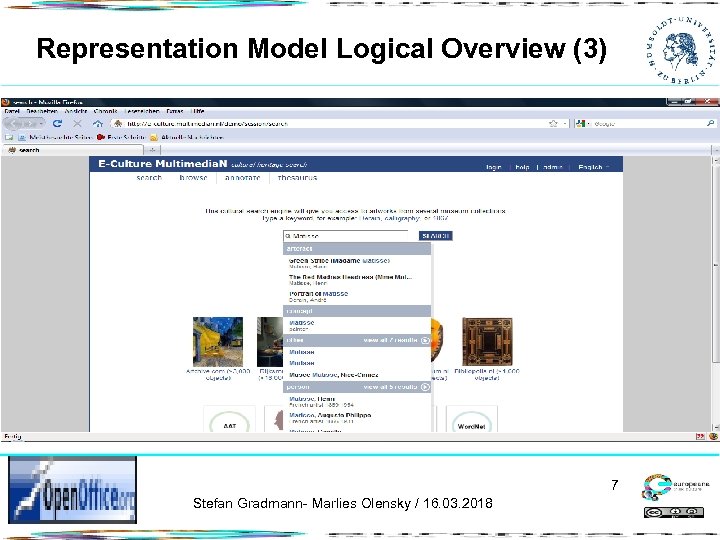
Task: Open the thesaurus navigation tab
Action: (x=297, y=178)
